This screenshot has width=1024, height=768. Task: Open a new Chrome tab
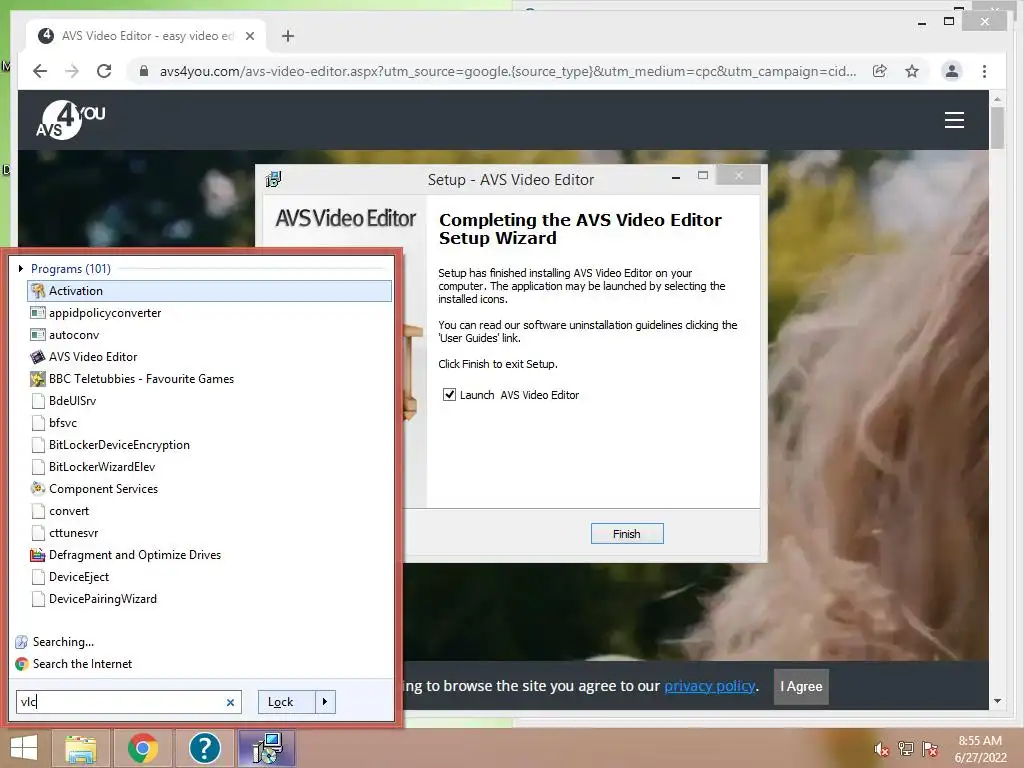point(288,36)
